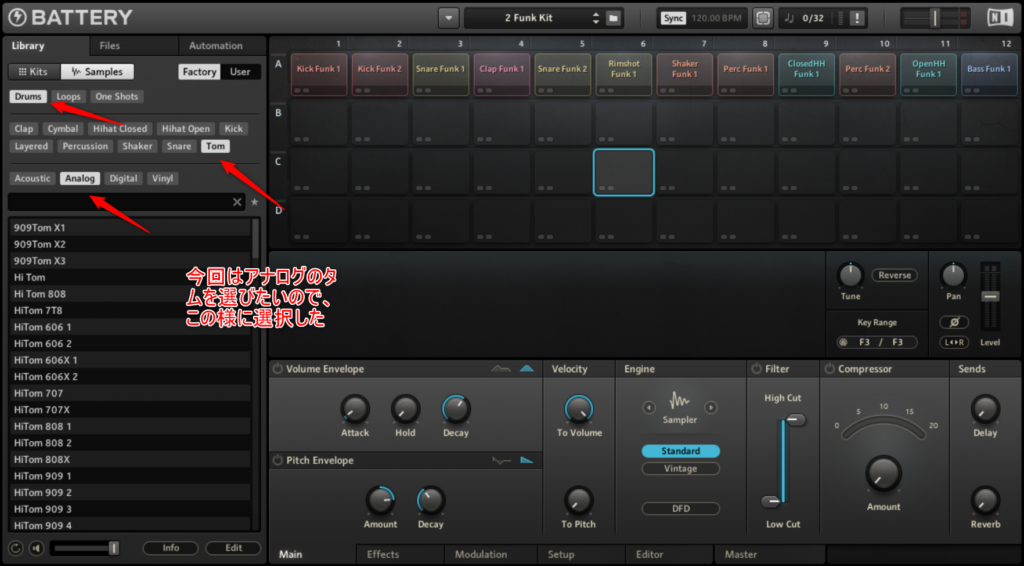The image size is (1024, 566).
Task: Toggle the sample preview speaker icon
Action: click(37, 548)
